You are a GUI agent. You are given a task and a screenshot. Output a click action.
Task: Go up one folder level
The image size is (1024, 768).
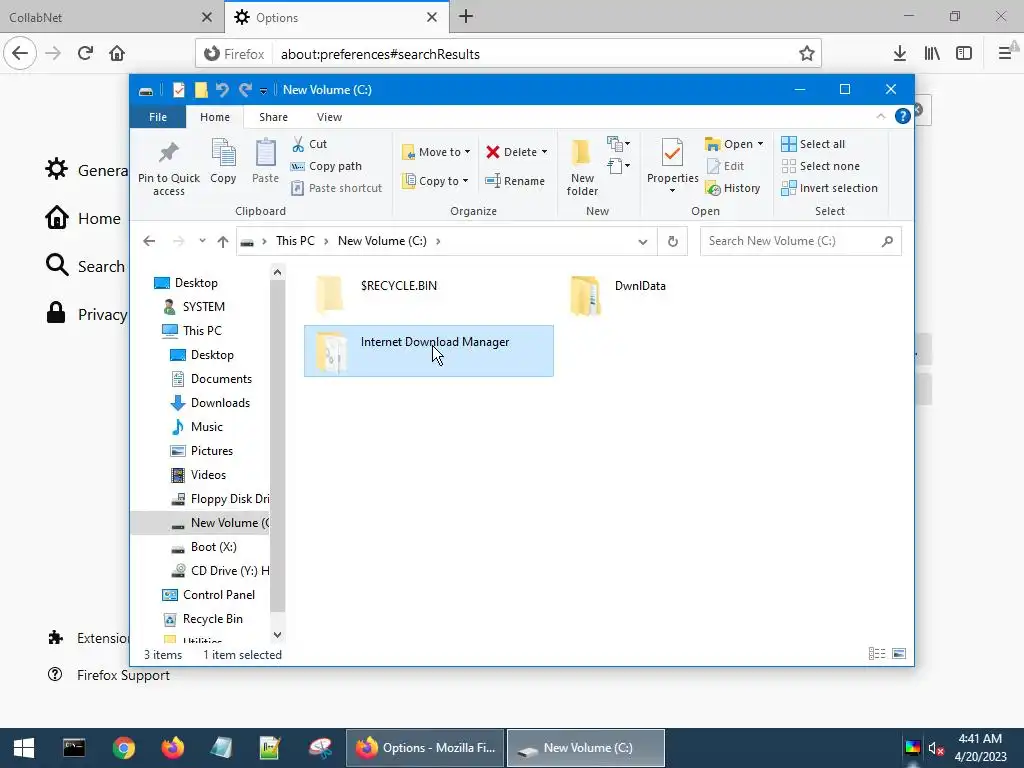pos(223,242)
